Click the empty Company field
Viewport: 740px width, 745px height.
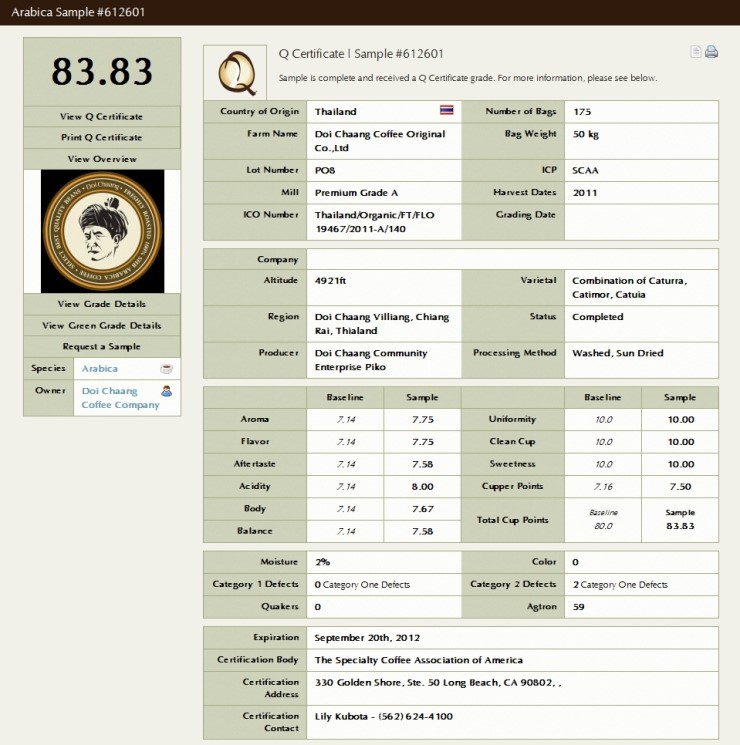point(512,259)
